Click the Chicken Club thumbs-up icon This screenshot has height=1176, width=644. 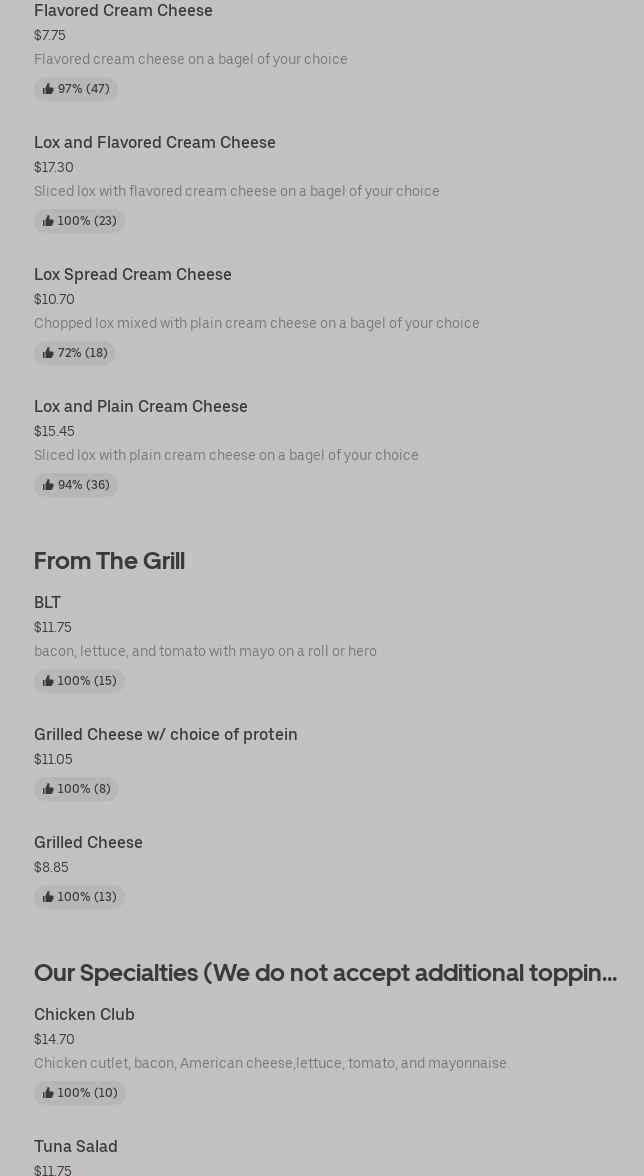tap(48, 1093)
